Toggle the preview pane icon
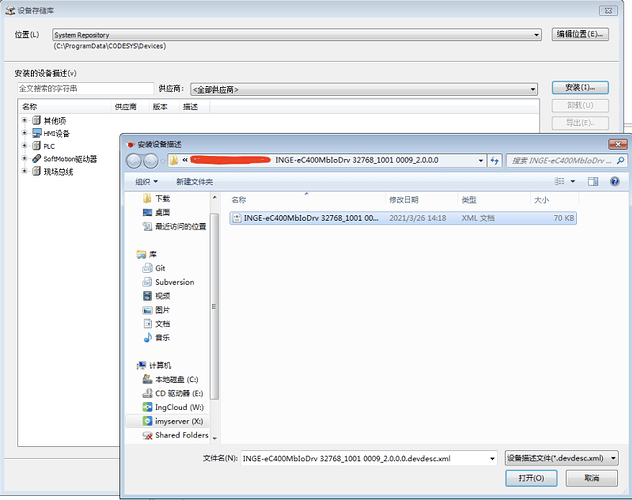This screenshot has width=632, height=500. tap(593, 181)
